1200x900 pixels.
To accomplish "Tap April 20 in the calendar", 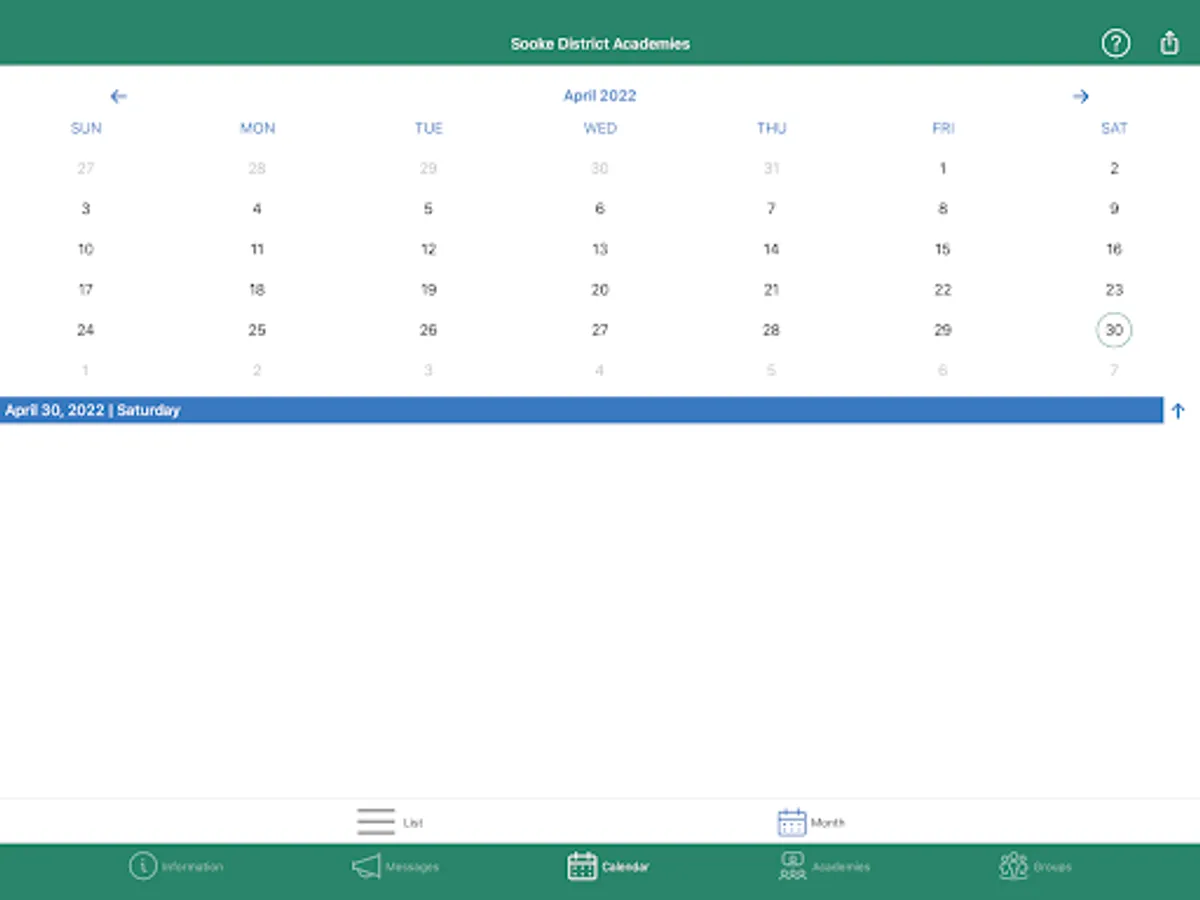I will pos(599,289).
